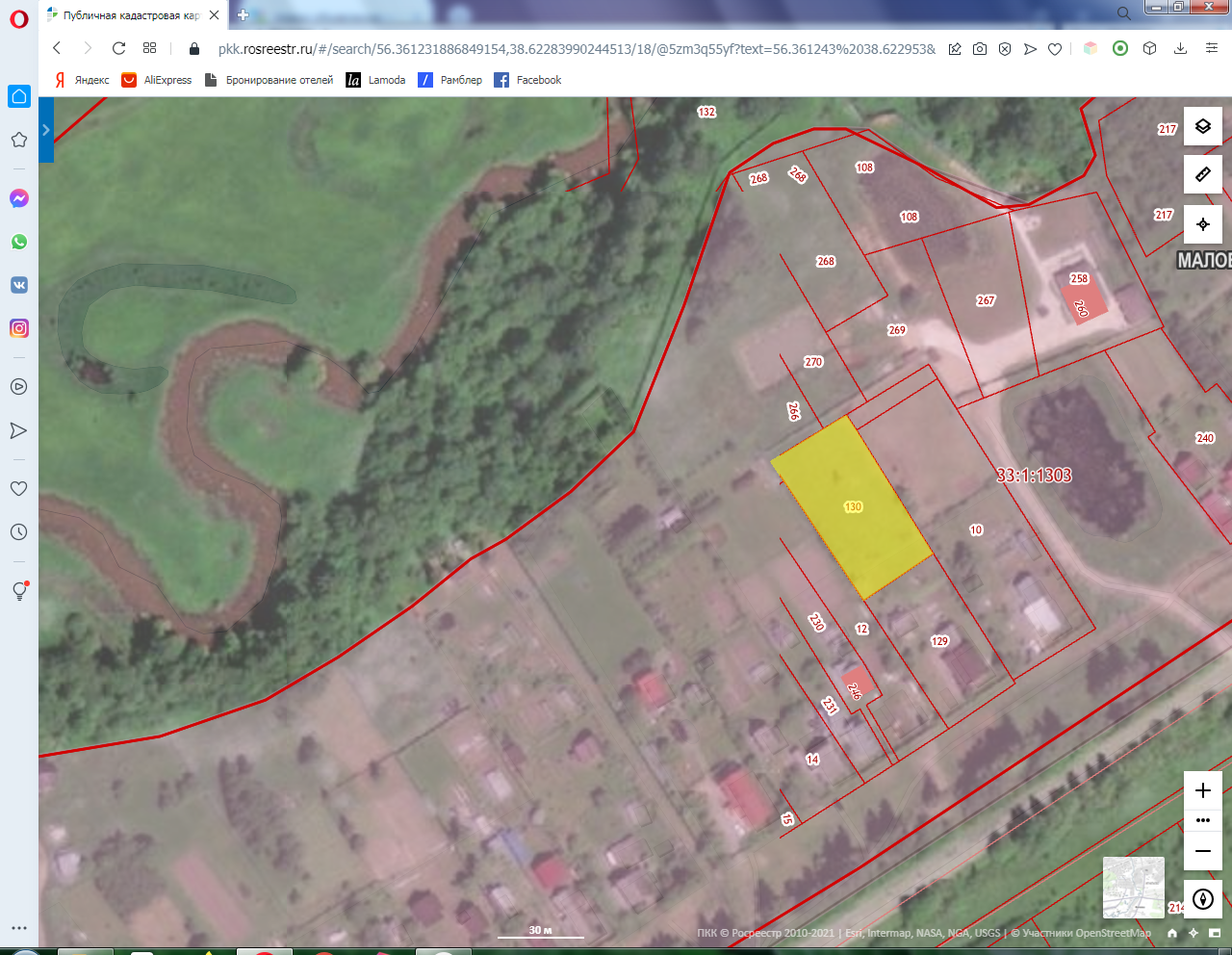The image size is (1232, 955).
Task: Click parcel label 129 on the map
Action: coord(939,641)
